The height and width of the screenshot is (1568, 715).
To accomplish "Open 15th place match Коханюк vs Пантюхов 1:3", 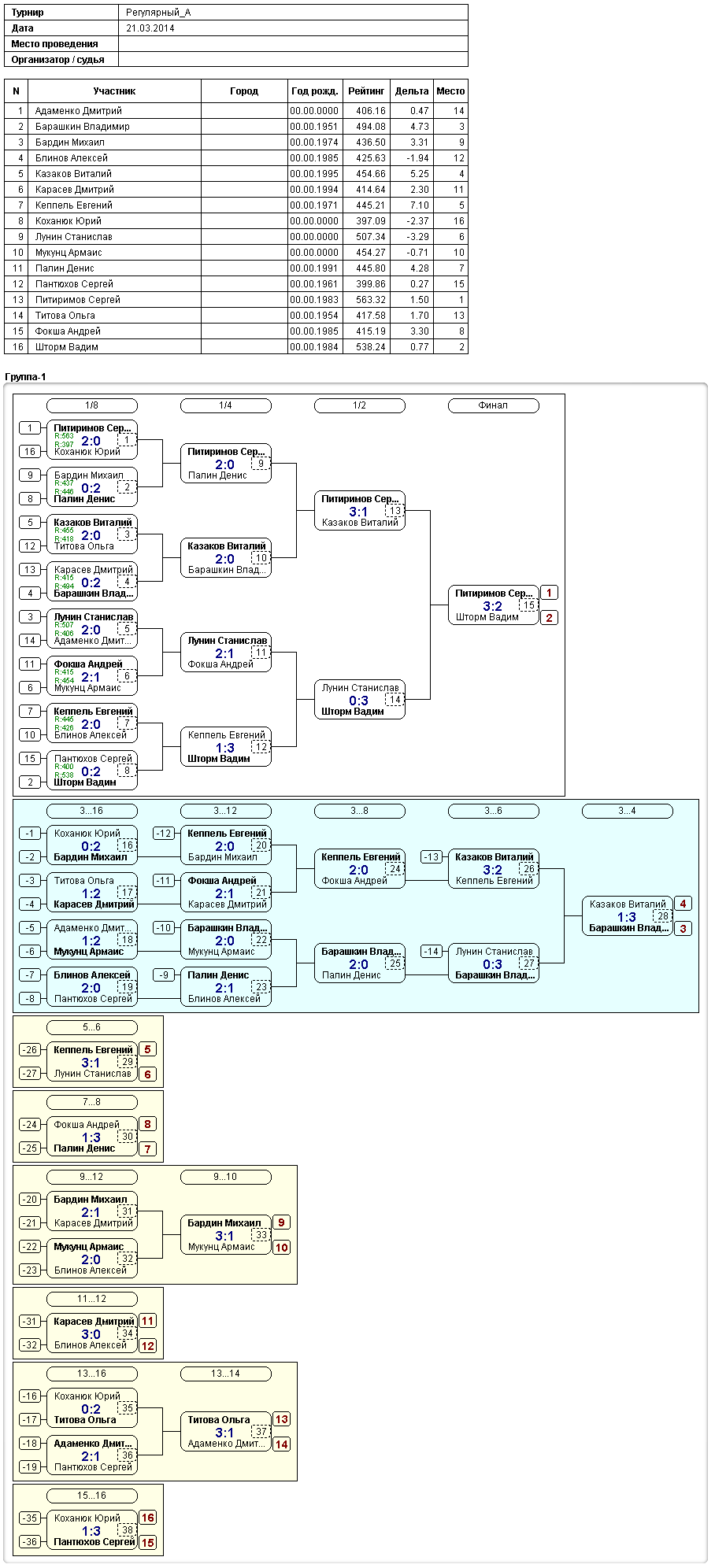I will tap(92, 1530).
